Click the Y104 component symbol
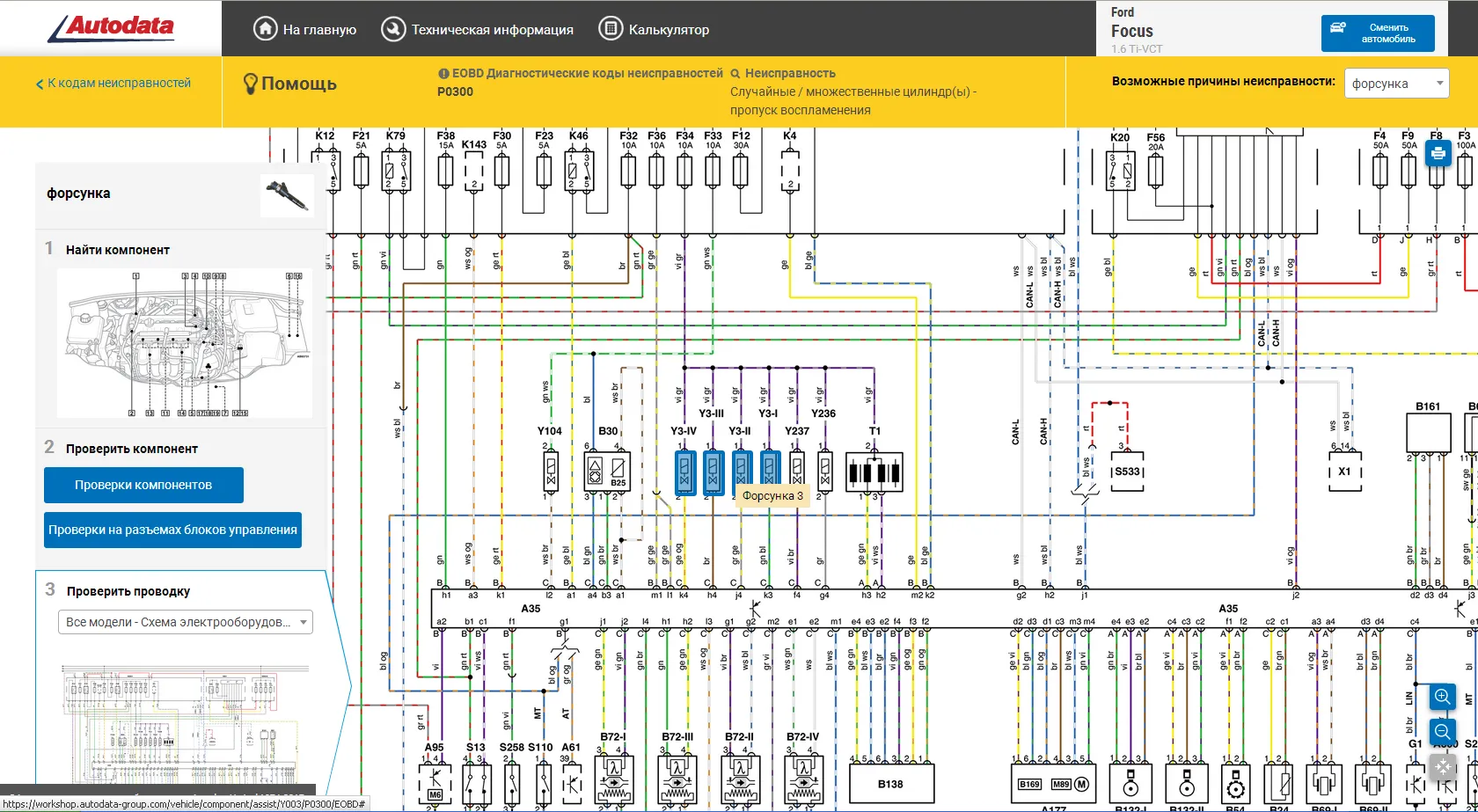The height and width of the screenshot is (812, 1478). click(551, 472)
